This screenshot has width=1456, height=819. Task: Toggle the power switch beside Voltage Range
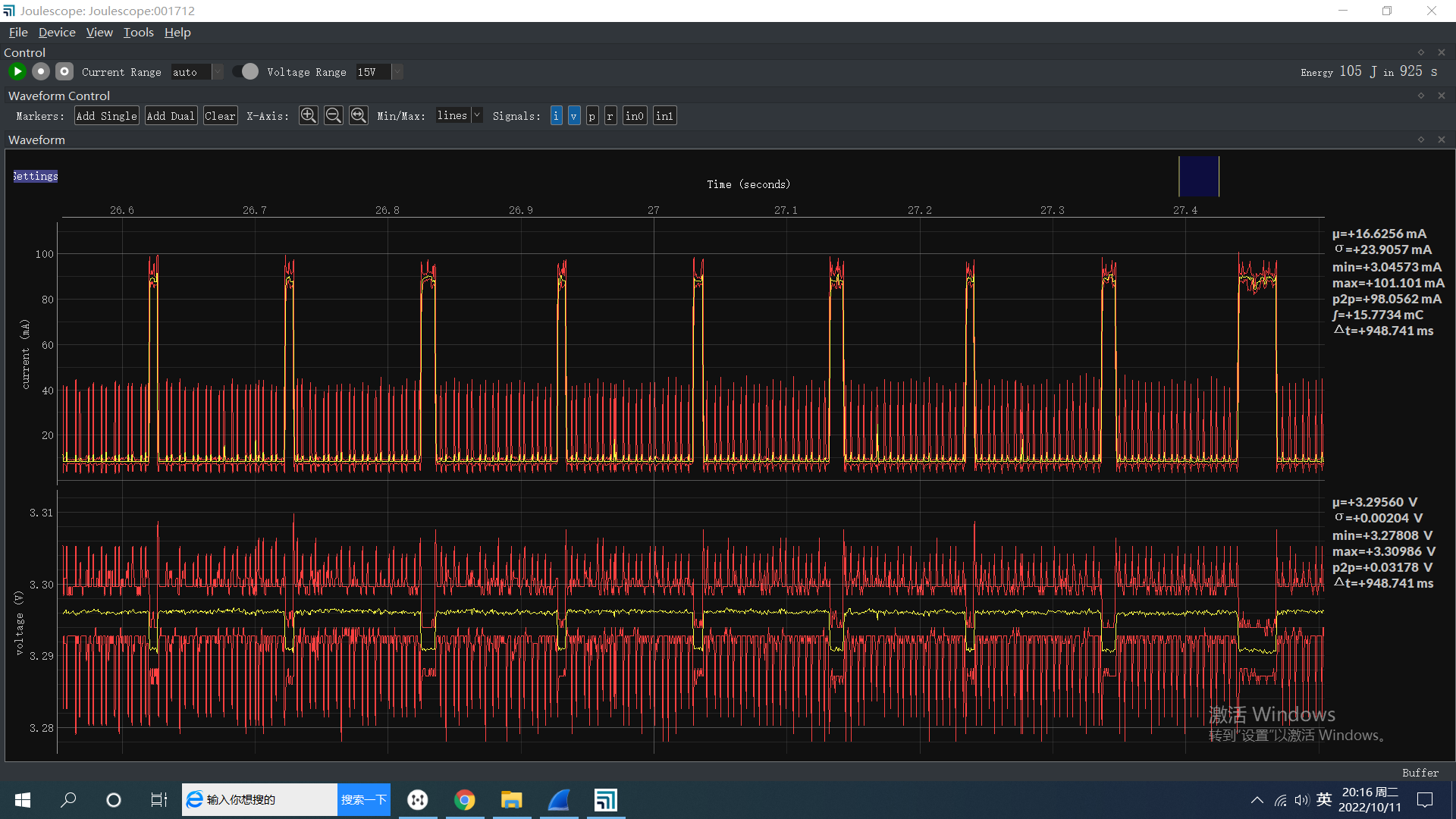tap(245, 71)
